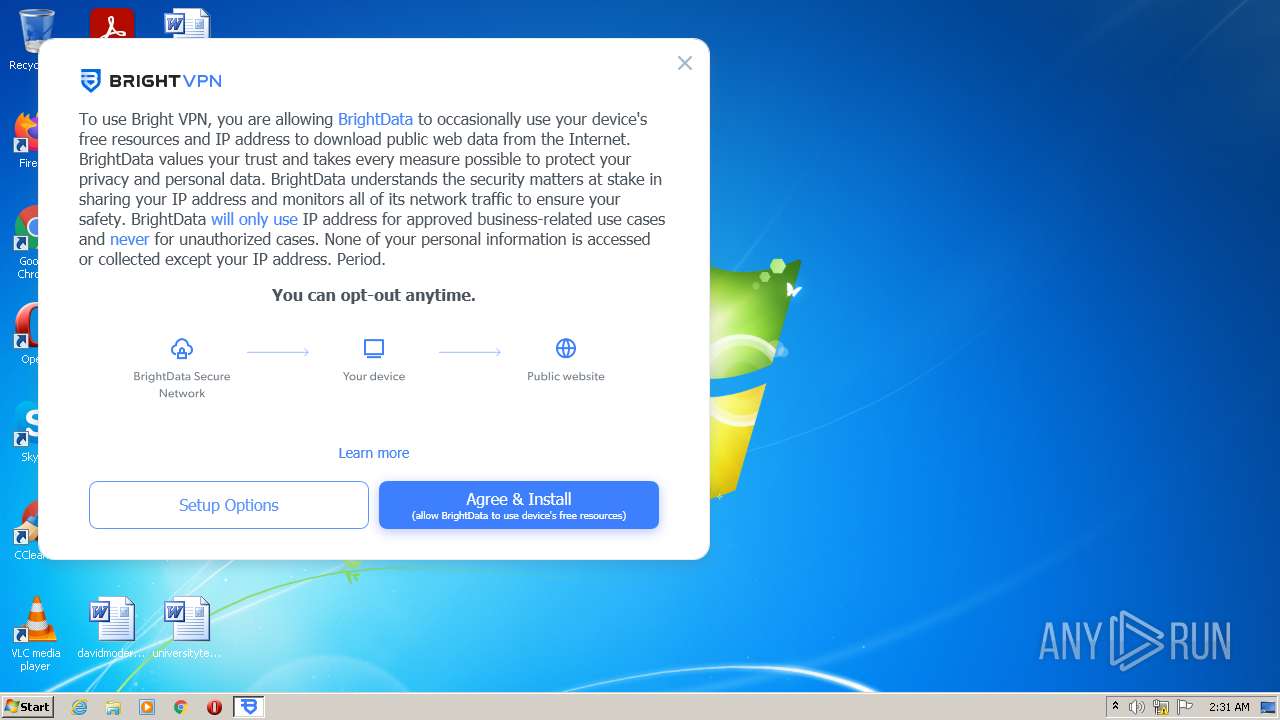Show hidden tray icons arrow
The image size is (1280, 720).
pyautogui.click(x=1115, y=706)
